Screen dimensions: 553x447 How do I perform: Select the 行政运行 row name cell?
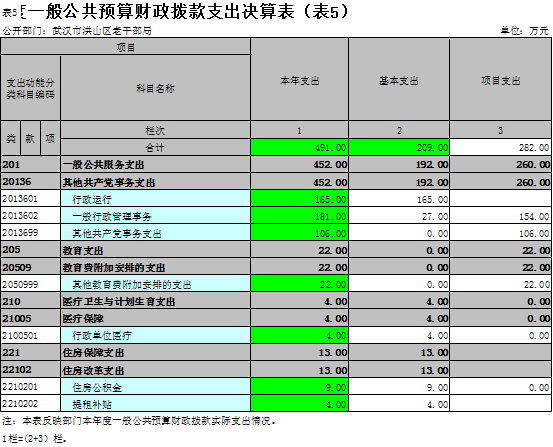click(x=155, y=199)
